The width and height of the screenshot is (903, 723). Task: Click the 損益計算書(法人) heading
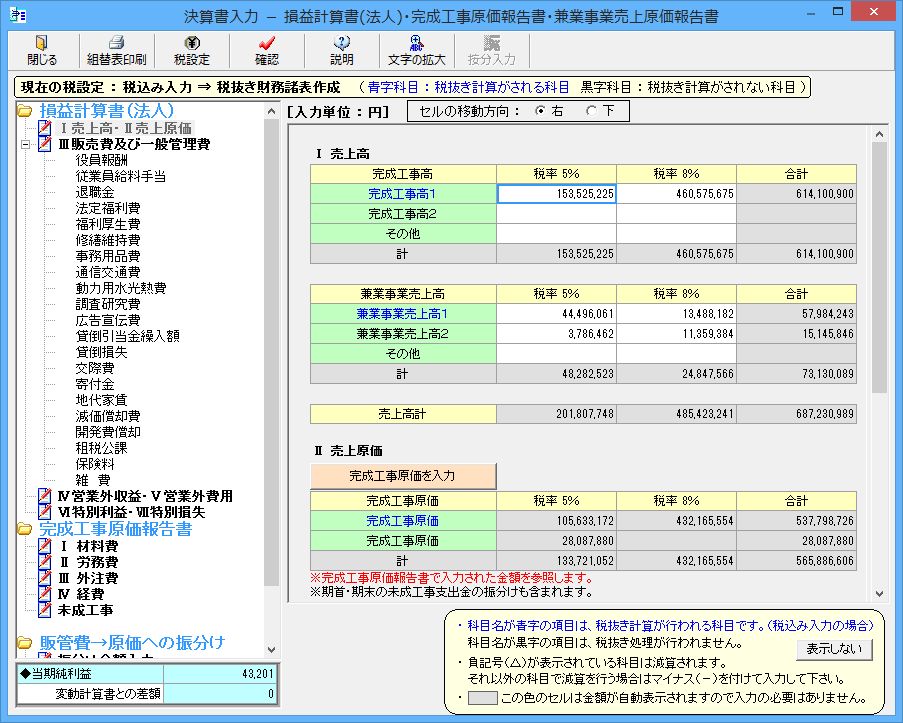pyautogui.click(x=107, y=111)
